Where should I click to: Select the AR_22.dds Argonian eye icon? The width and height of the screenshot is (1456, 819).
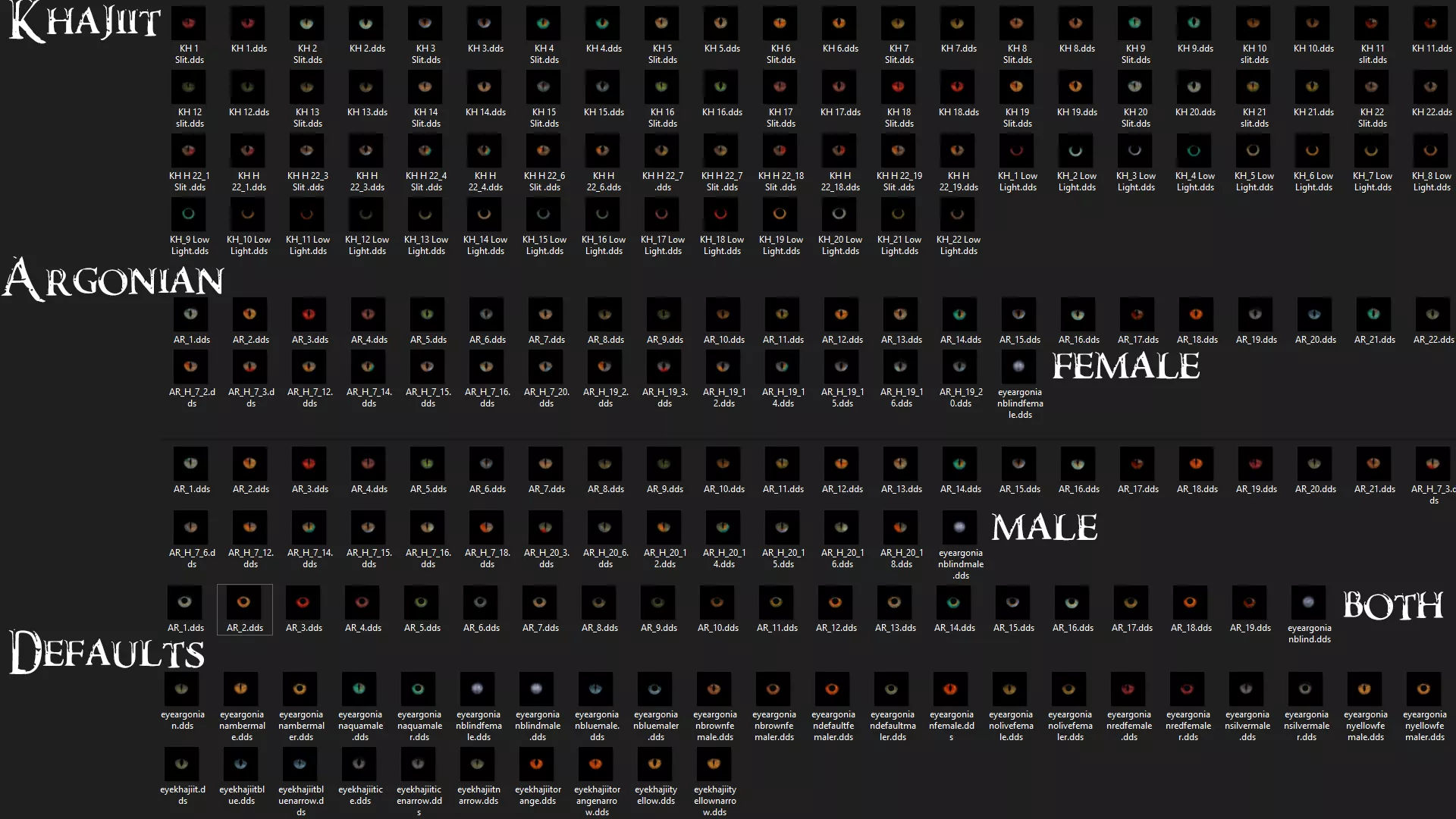(x=1432, y=315)
